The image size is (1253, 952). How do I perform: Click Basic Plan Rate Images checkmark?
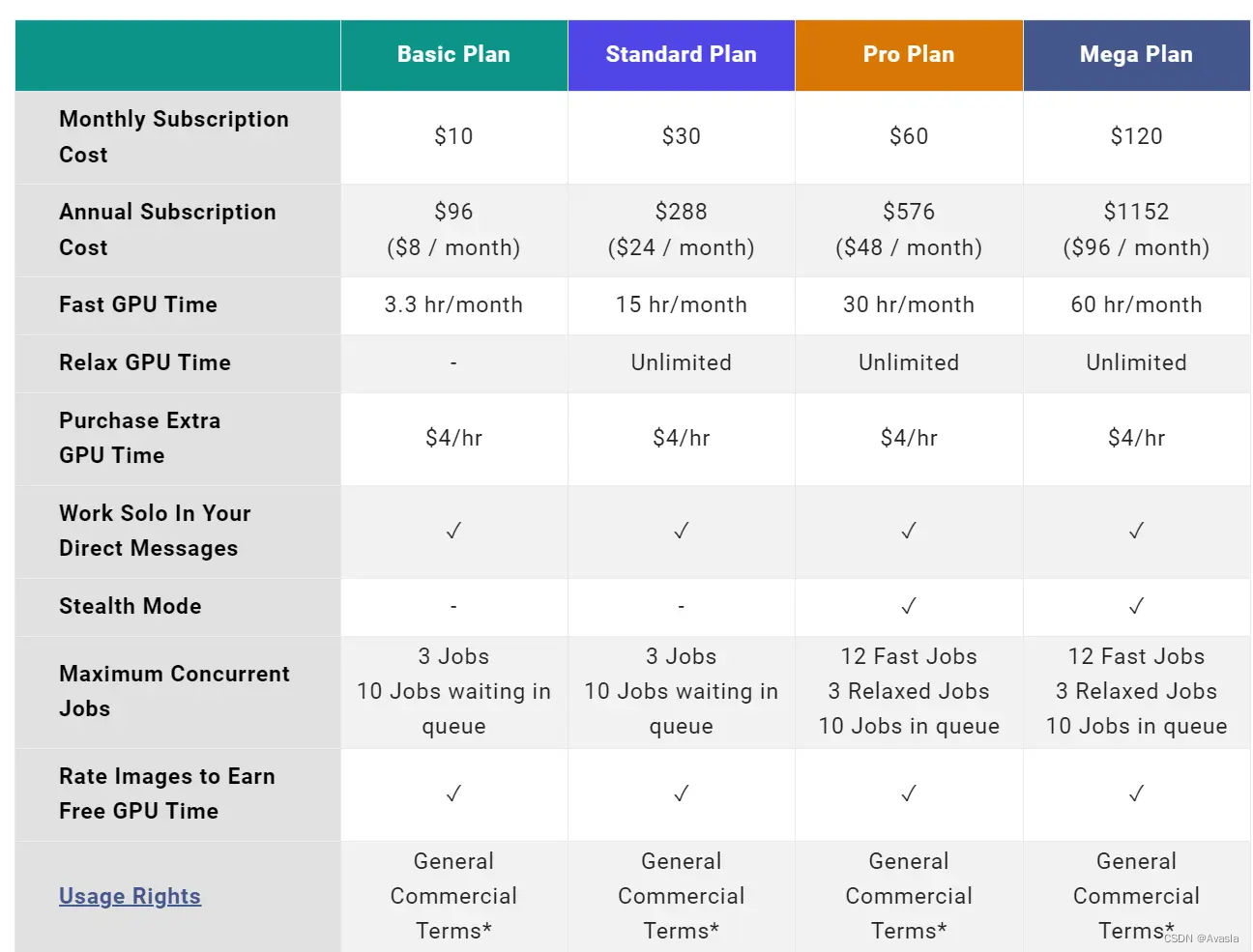point(453,793)
